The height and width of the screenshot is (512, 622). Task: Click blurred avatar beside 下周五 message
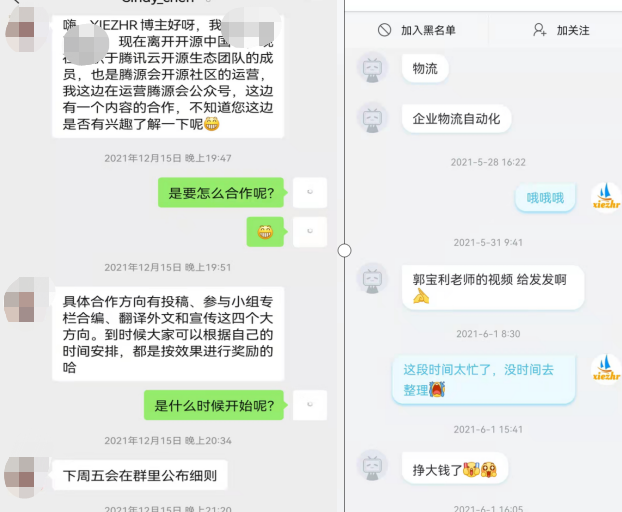coord(25,477)
